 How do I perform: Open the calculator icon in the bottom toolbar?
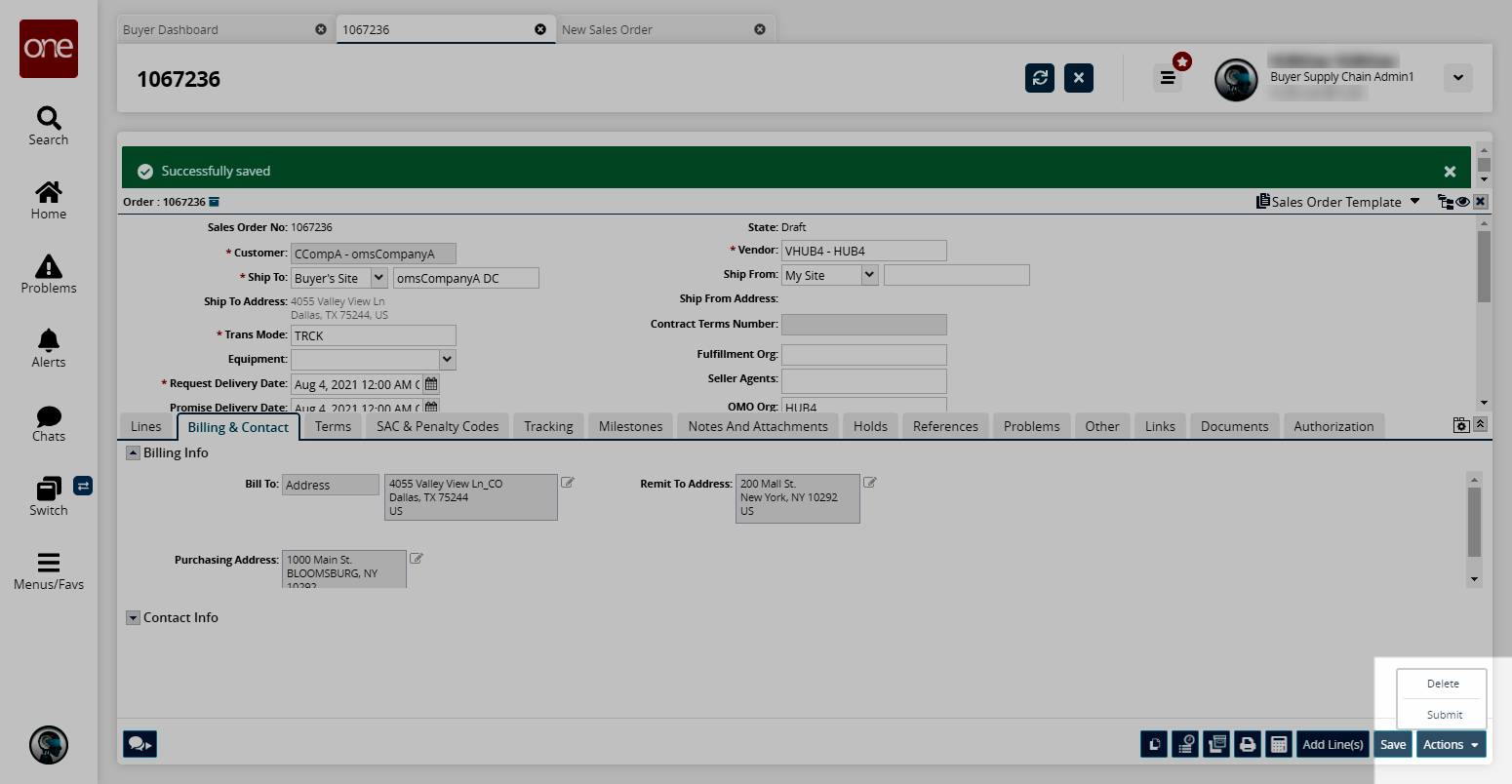[1278, 744]
